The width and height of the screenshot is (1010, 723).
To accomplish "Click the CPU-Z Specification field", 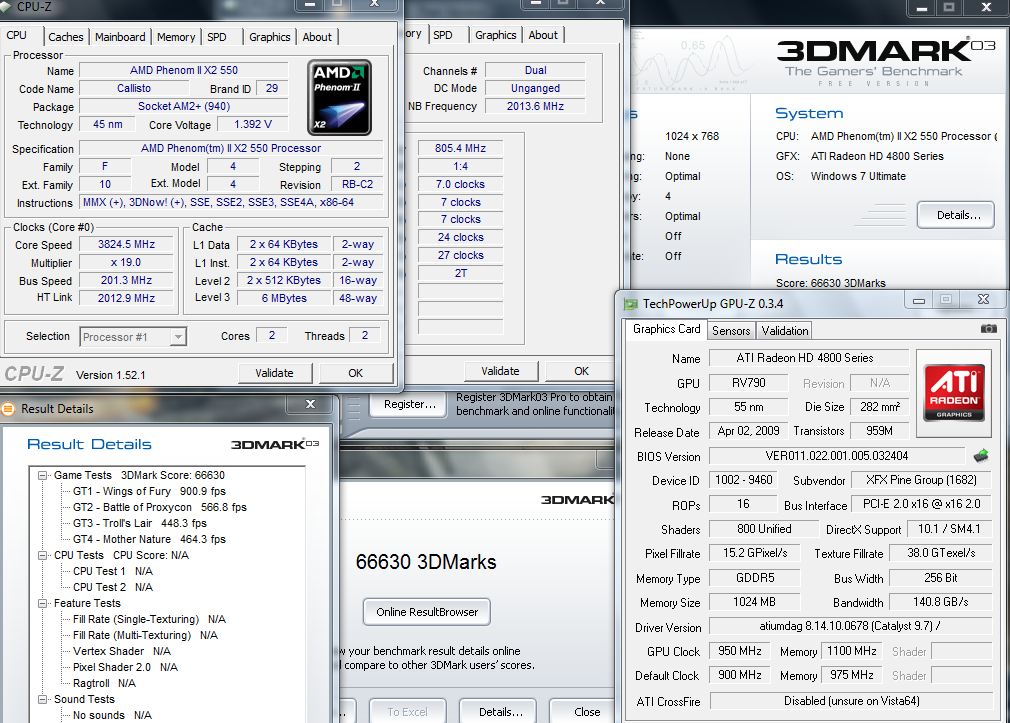I will click(231, 148).
